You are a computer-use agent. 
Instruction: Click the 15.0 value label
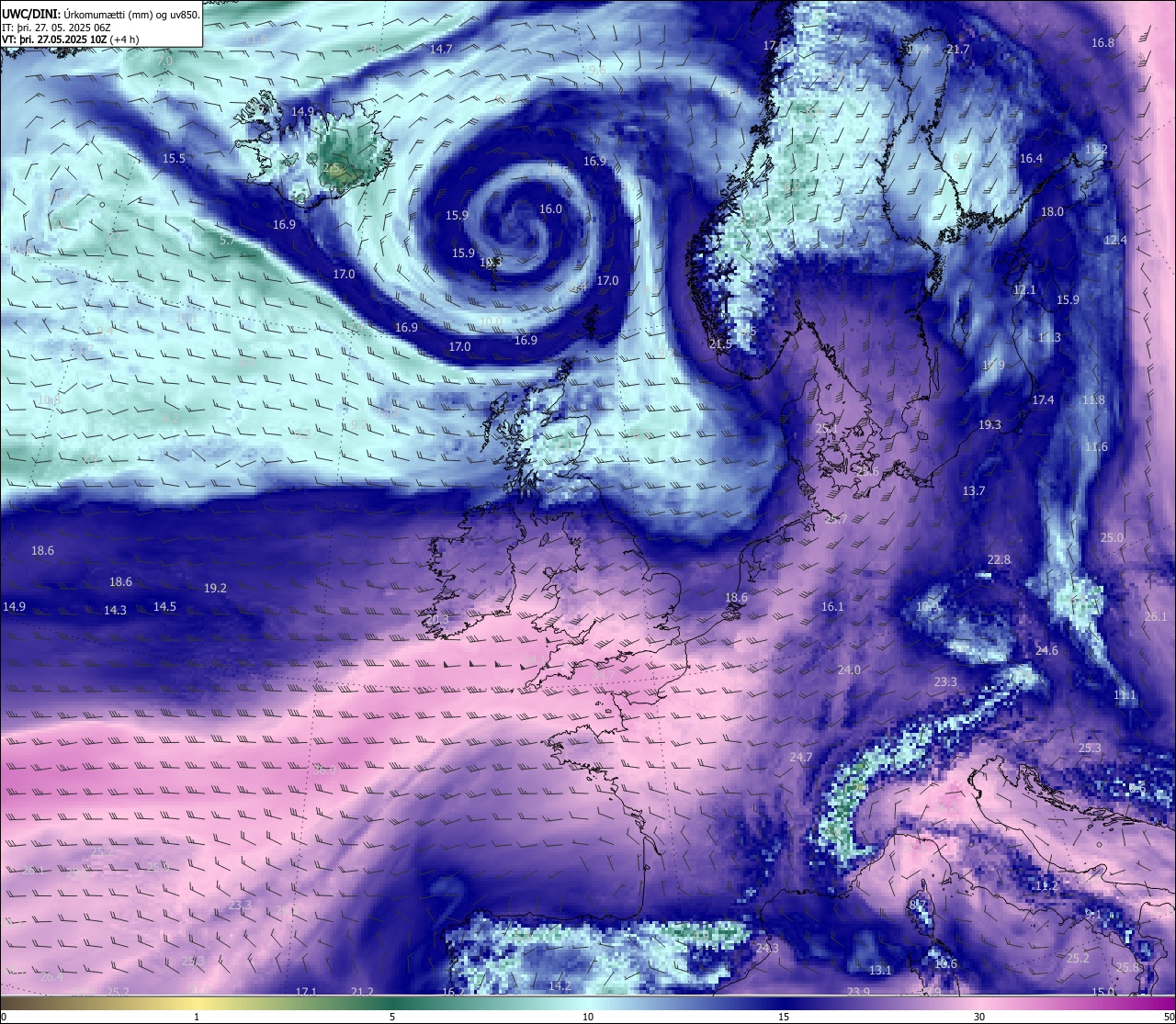click(1102, 992)
